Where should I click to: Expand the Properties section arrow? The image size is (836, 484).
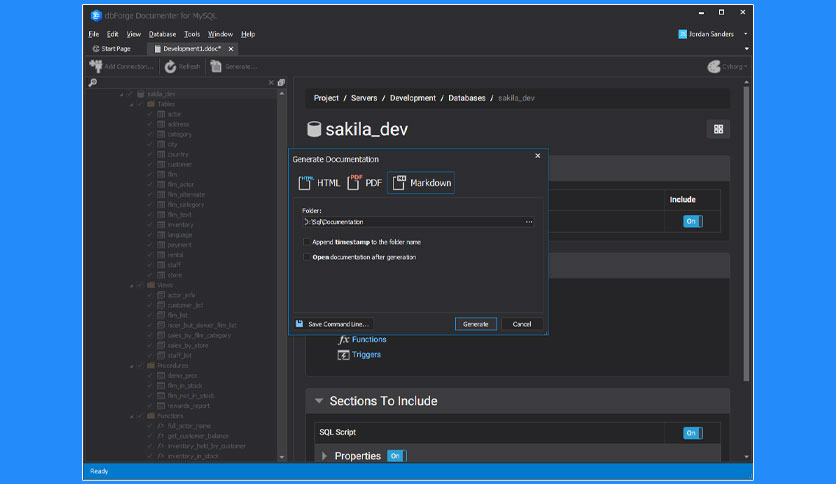(324, 456)
